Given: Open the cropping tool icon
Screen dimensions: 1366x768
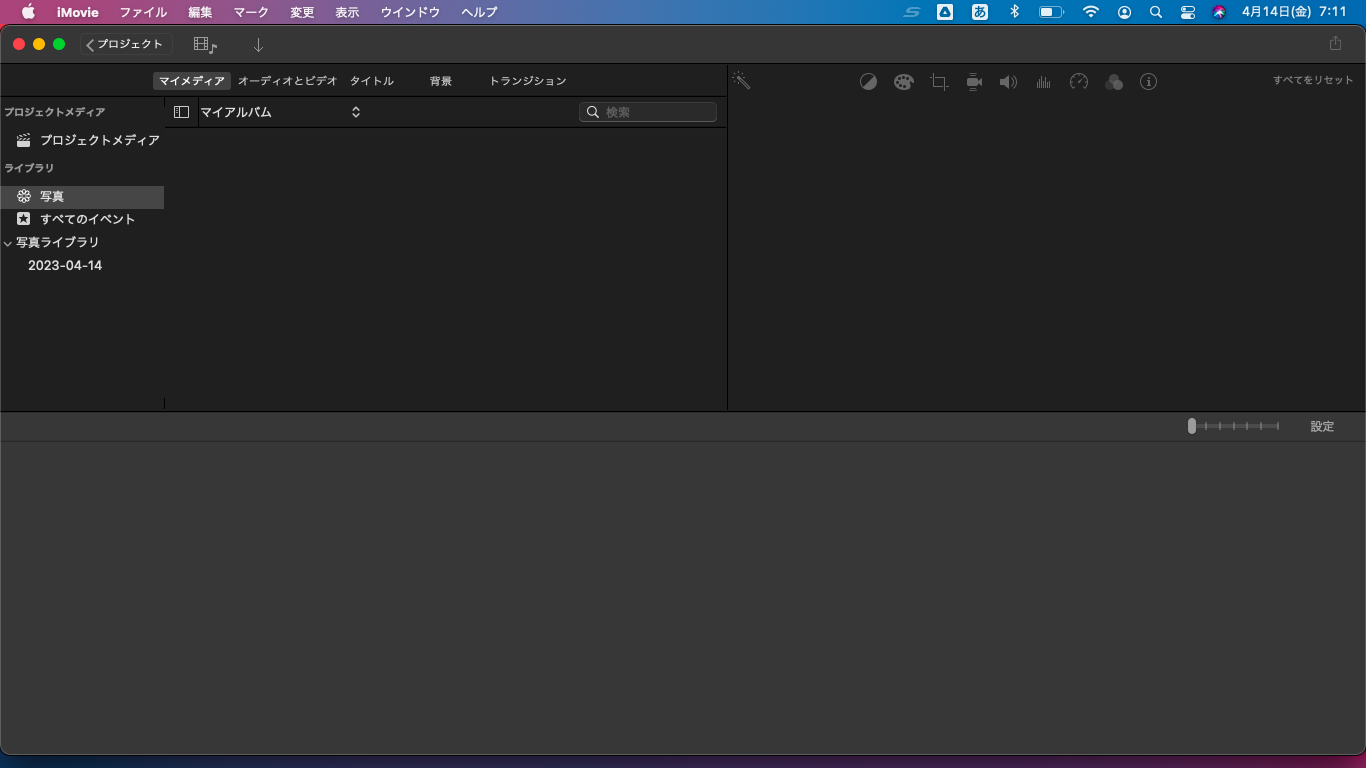Looking at the screenshot, I should (x=939, y=82).
